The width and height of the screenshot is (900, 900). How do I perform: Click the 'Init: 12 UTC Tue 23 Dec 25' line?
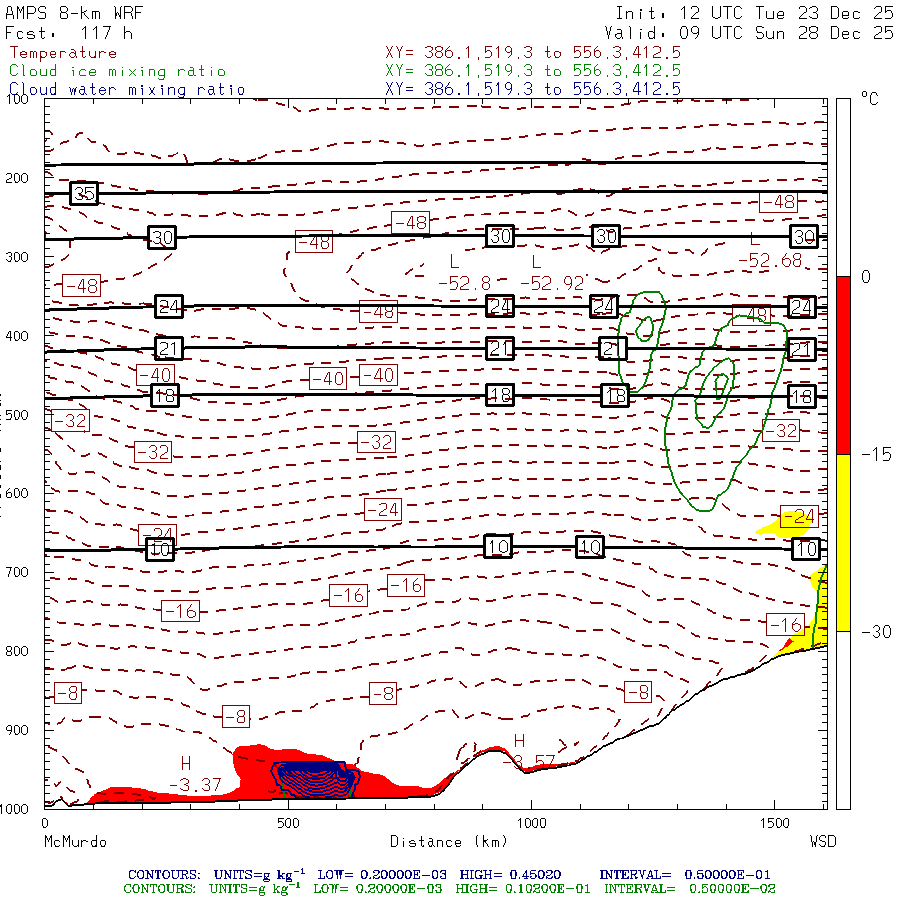[x=754, y=13]
